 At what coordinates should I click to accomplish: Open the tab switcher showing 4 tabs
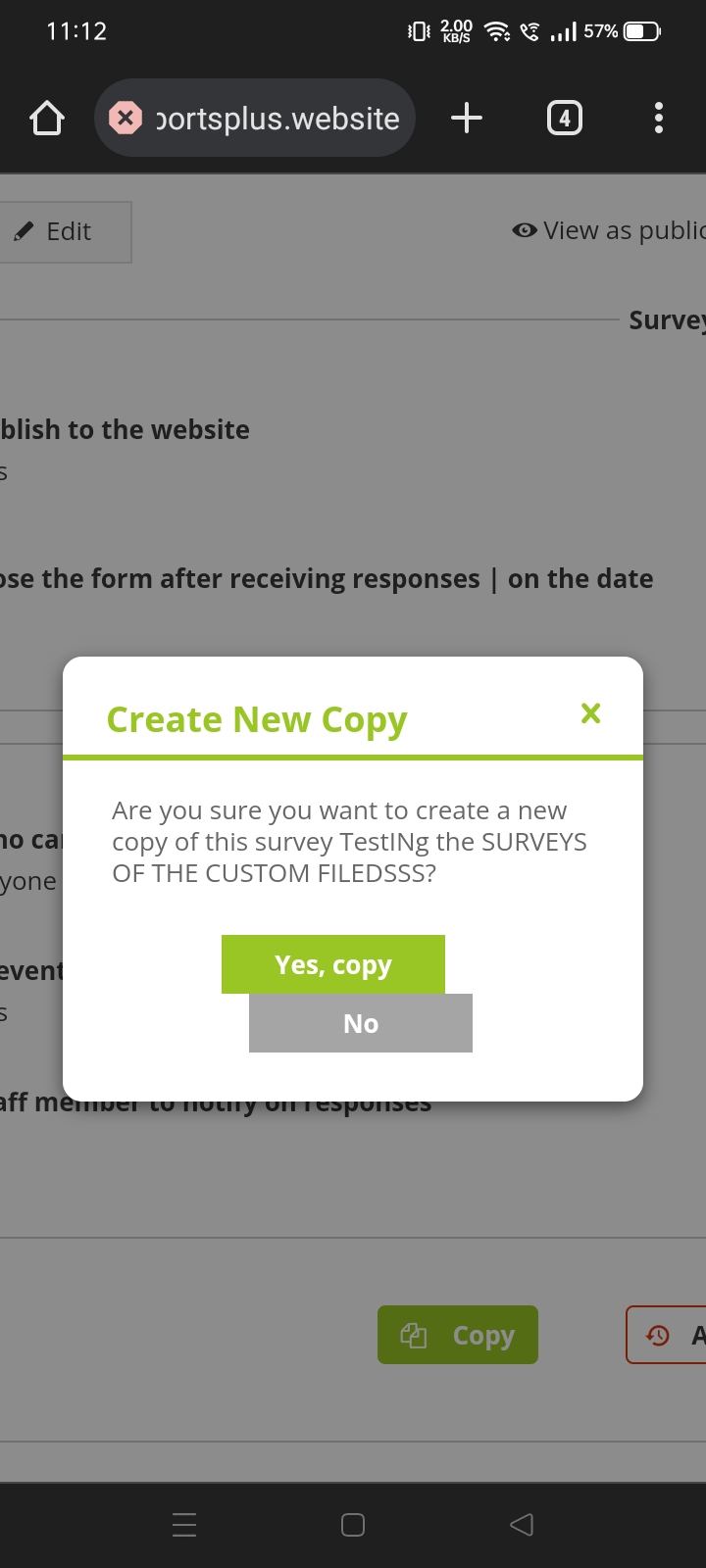(x=564, y=119)
